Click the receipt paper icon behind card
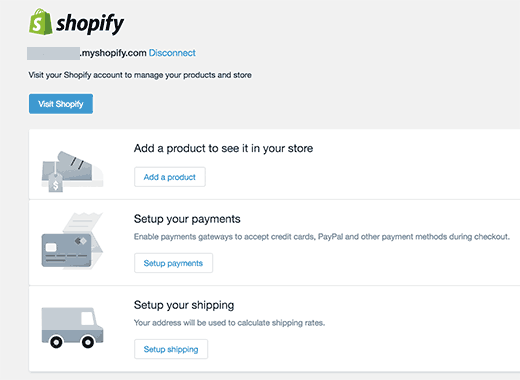 (x=84, y=222)
